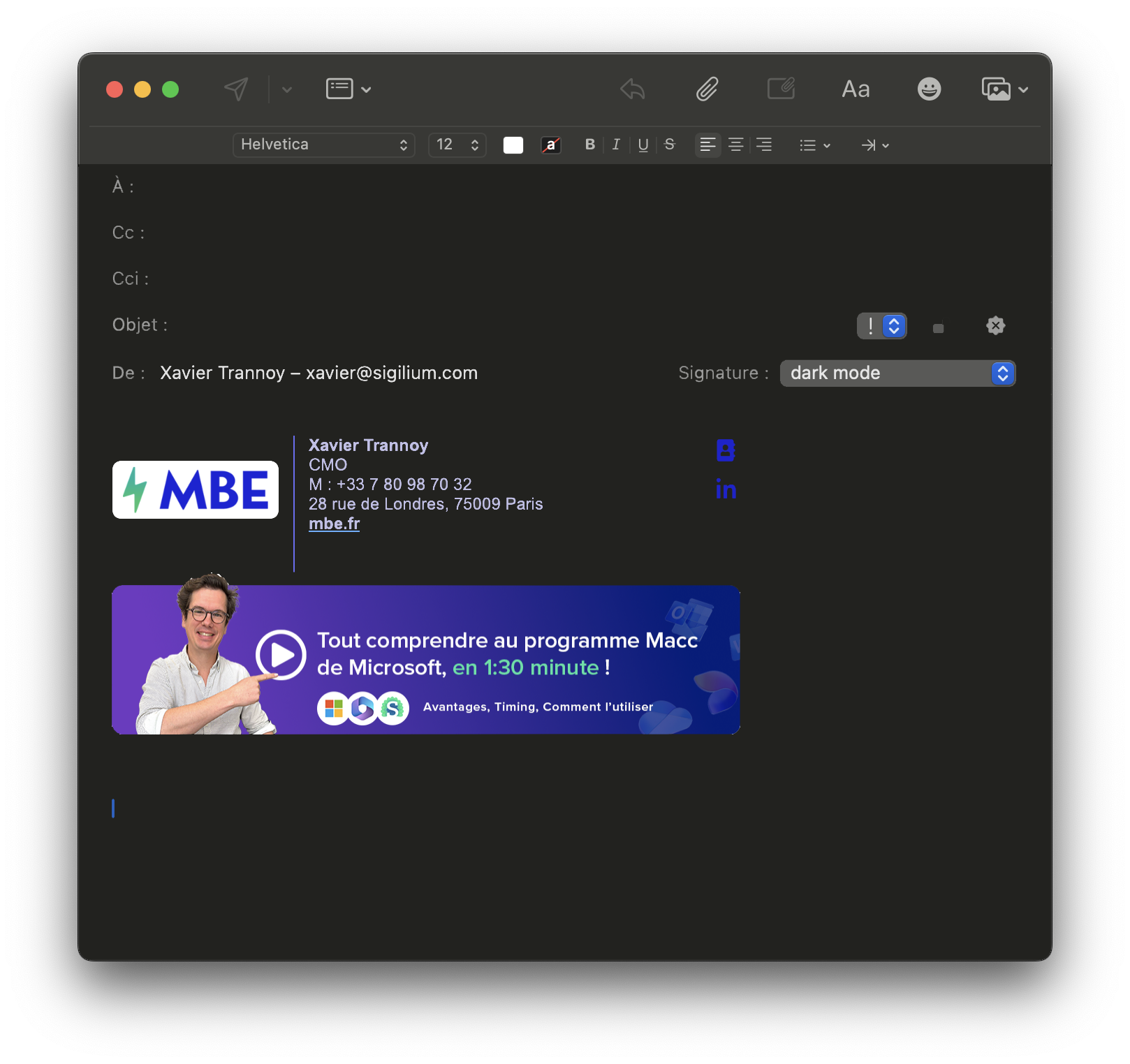Toggle underline formatting

point(643,145)
